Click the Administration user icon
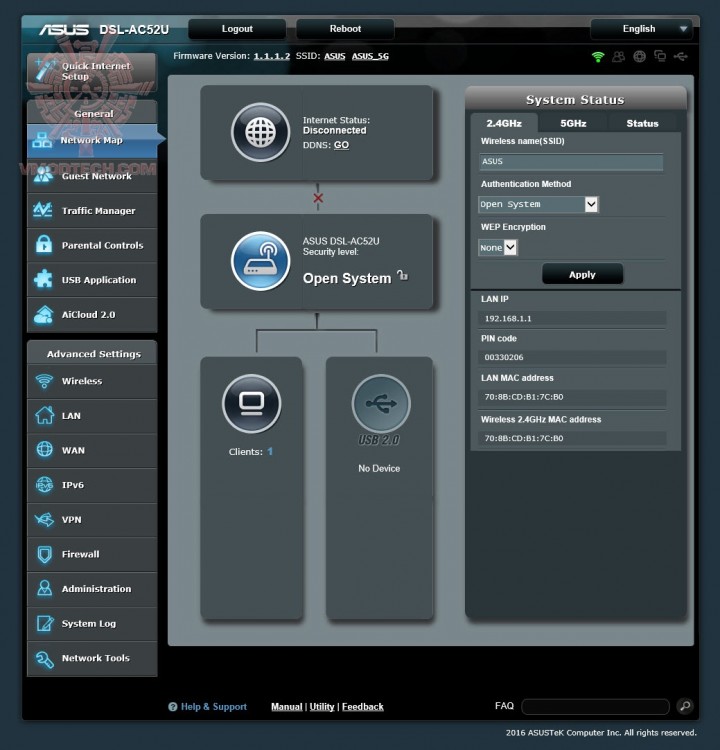The height and width of the screenshot is (750, 720). pyautogui.click(x=44, y=588)
